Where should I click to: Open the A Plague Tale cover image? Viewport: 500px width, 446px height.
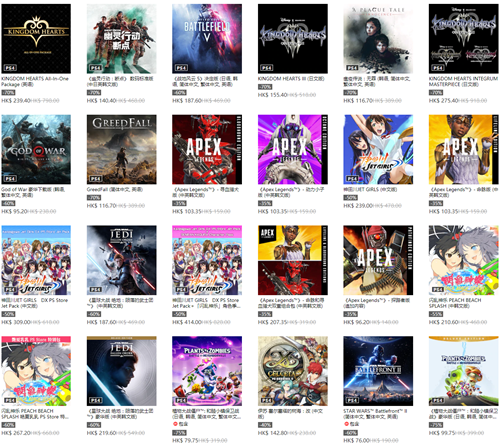pos(378,39)
